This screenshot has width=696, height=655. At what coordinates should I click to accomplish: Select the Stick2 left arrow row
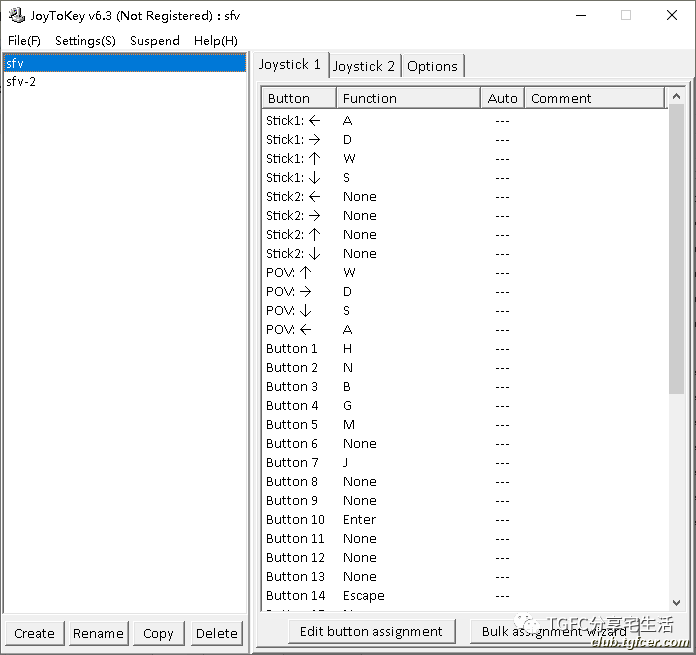click(465, 197)
